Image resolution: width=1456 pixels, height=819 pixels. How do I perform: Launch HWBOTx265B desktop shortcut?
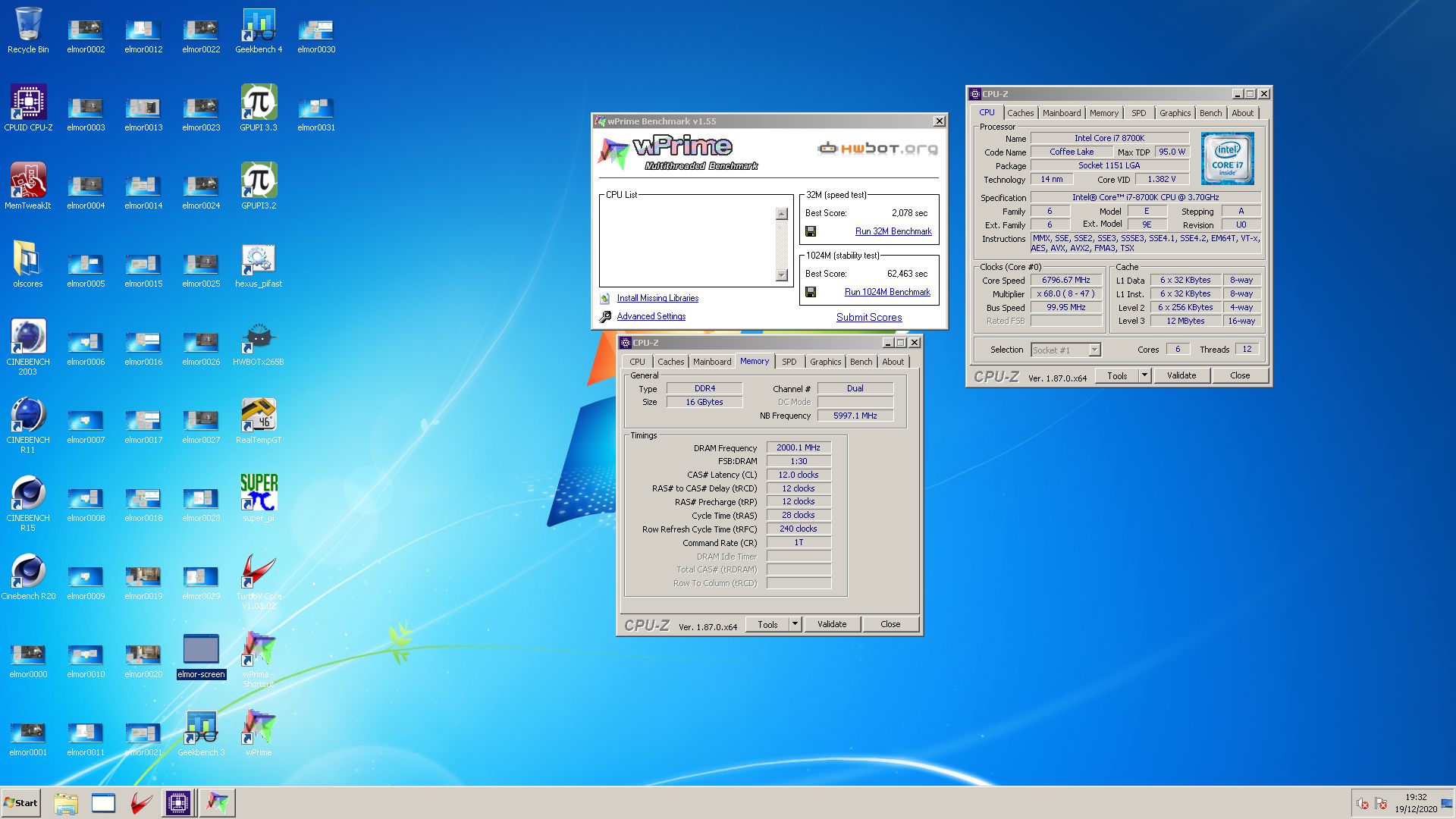pos(259,343)
